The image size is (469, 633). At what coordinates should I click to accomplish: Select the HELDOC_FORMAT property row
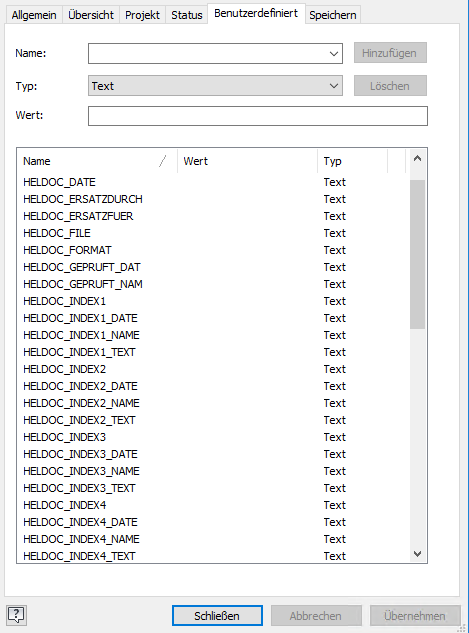coord(213,250)
